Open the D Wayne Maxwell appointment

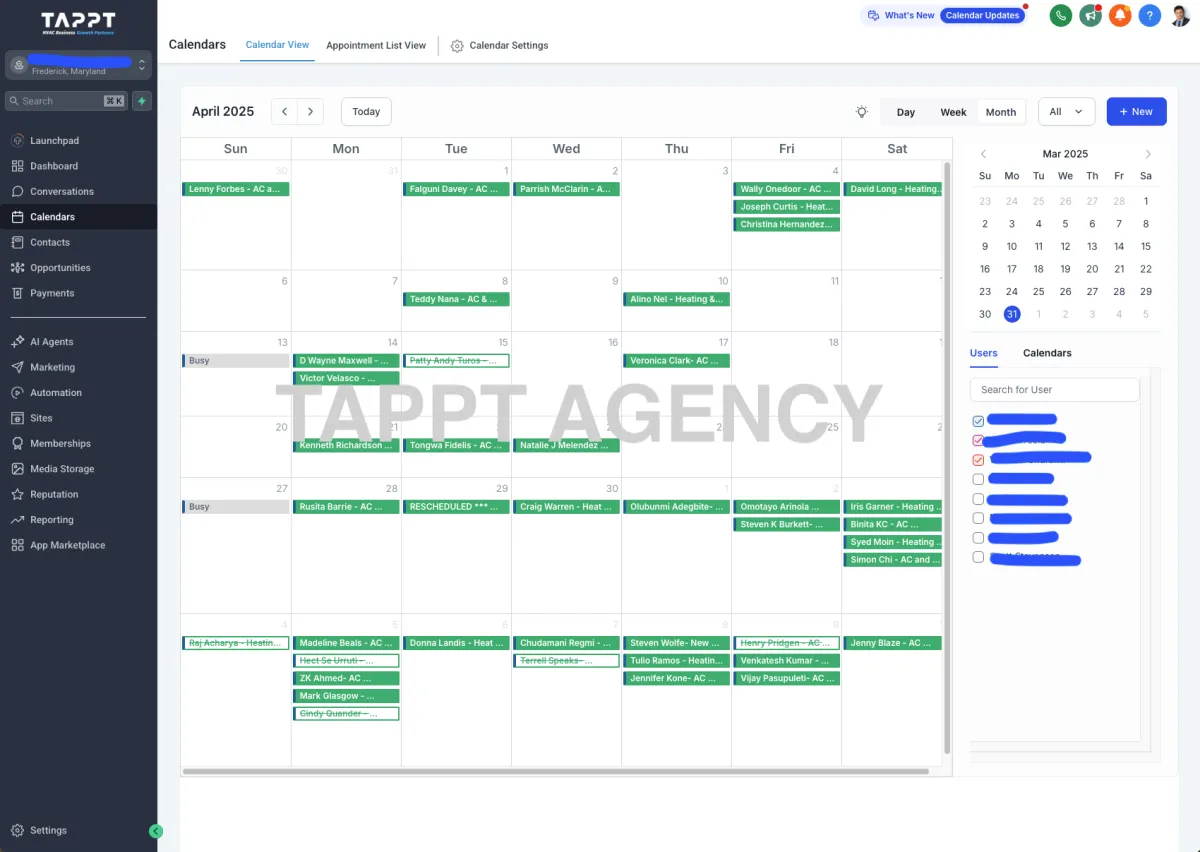click(x=346, y=361)
